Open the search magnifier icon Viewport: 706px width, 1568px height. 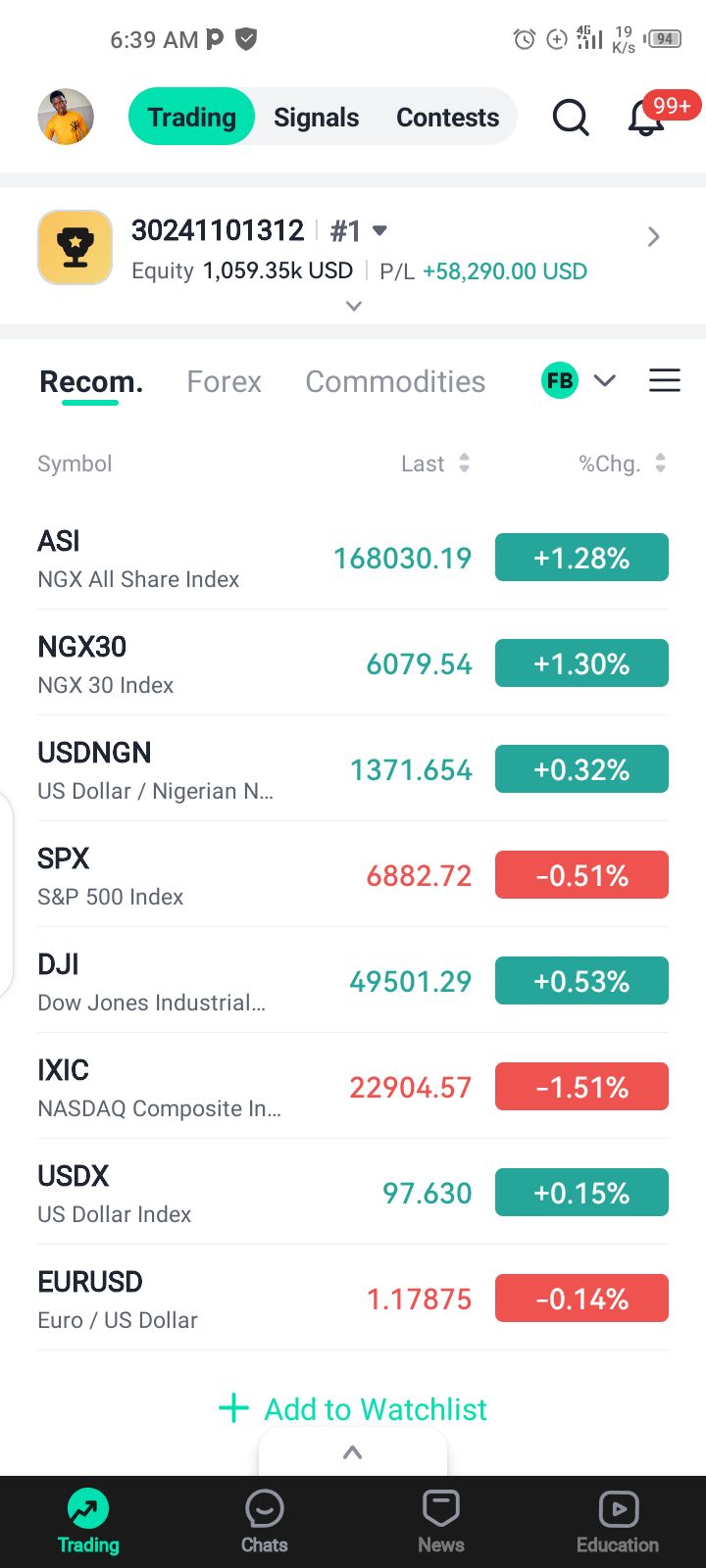[x=571, y=118]
